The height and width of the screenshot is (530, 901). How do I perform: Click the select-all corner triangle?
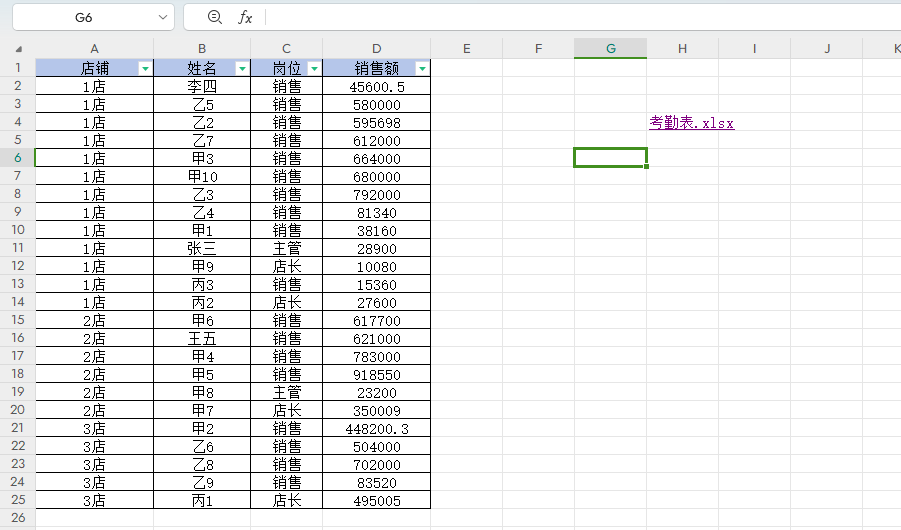(18, 49)
